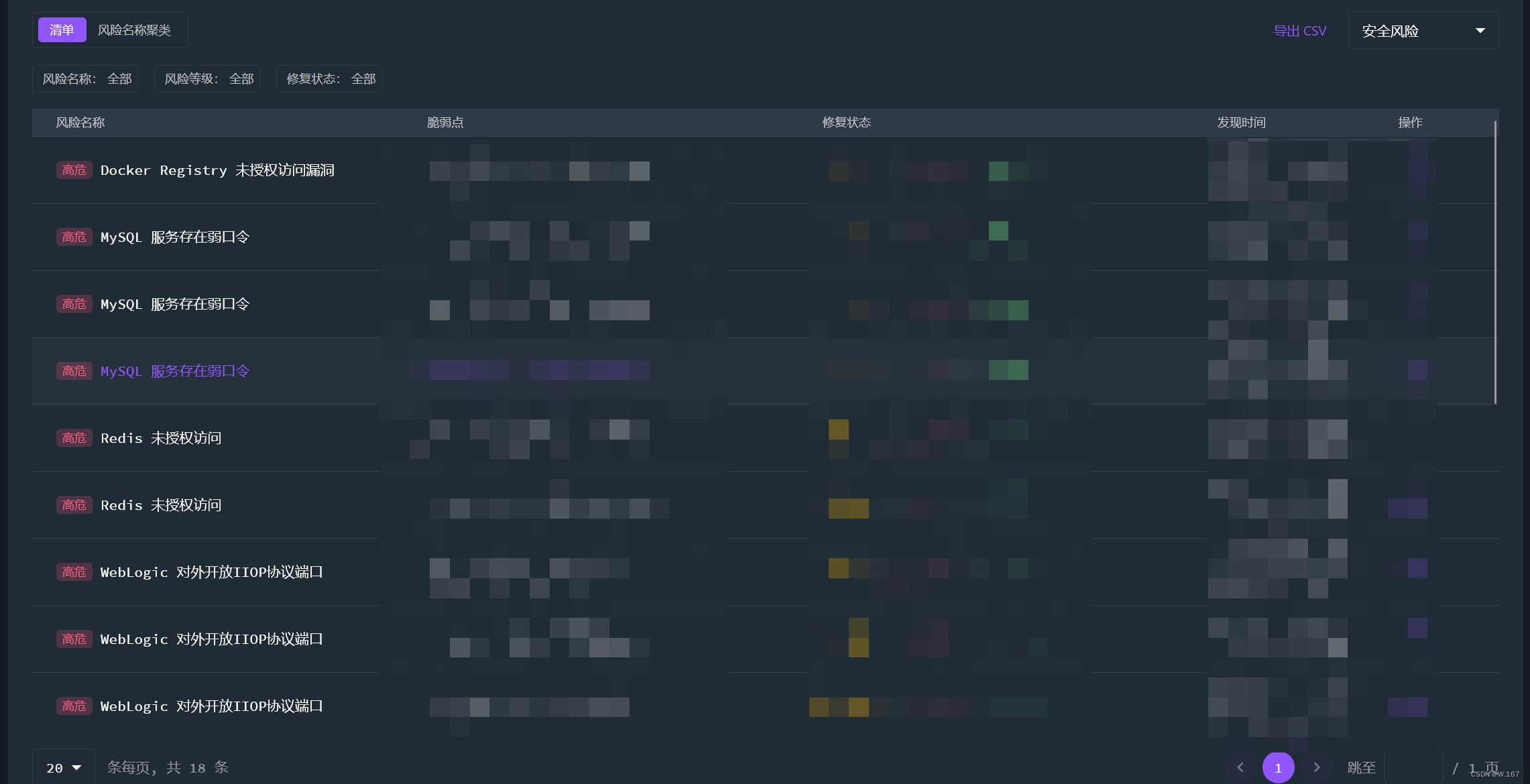This screenshot has width=1530, height=784.
Task: Click the 跳至 page number input field
Action: (1413, 767)
